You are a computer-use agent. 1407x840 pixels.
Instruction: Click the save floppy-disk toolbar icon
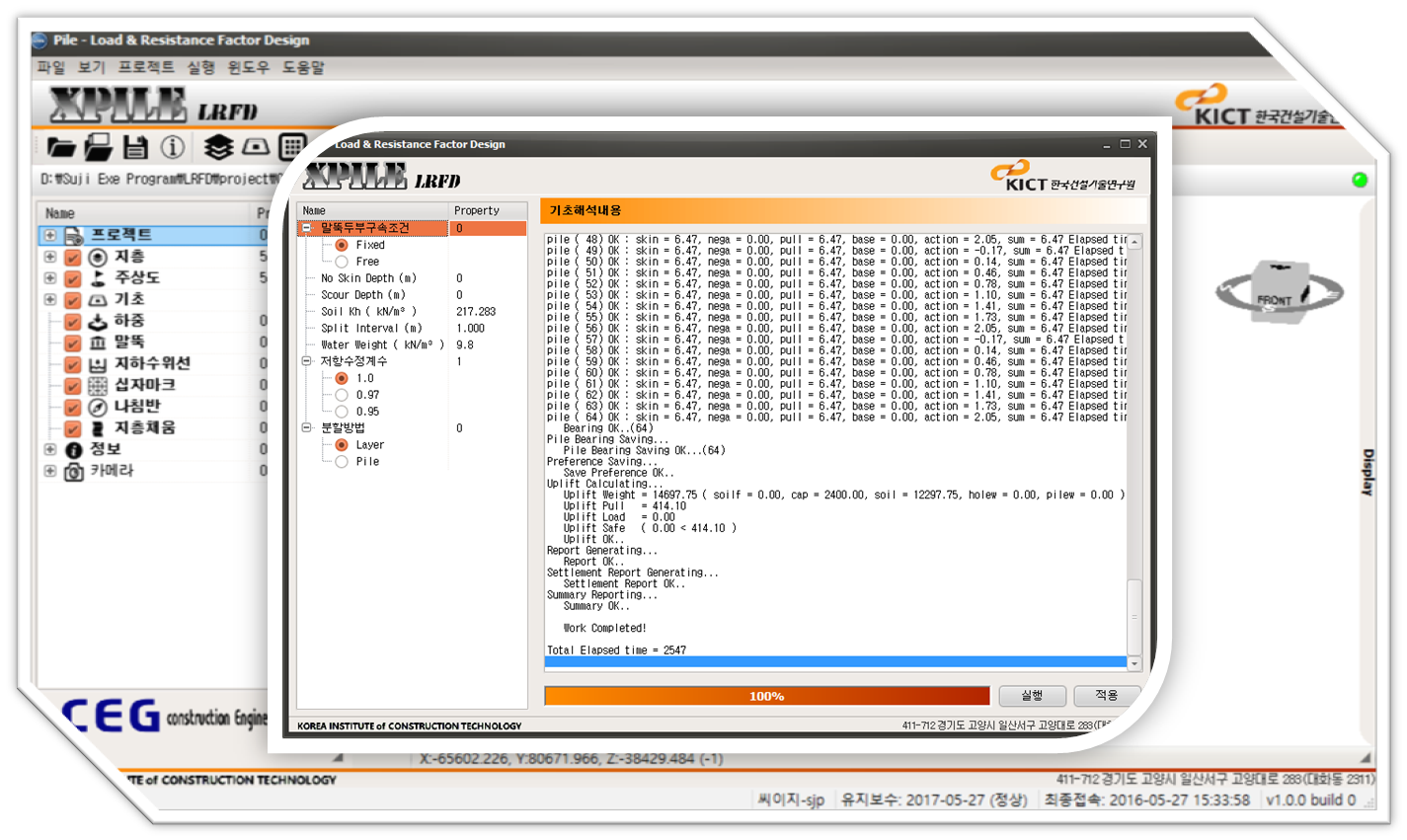tap(135, 148)
